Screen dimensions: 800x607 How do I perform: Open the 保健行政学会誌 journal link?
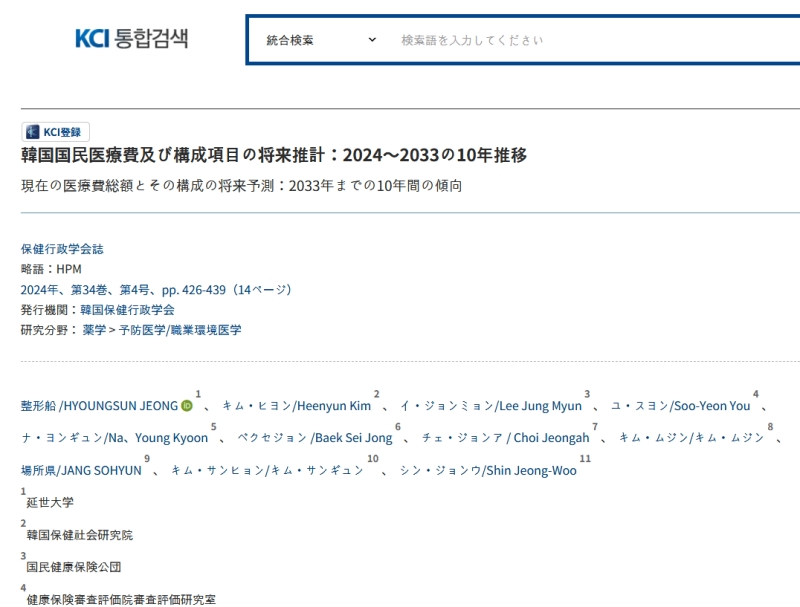click(62, 249)
